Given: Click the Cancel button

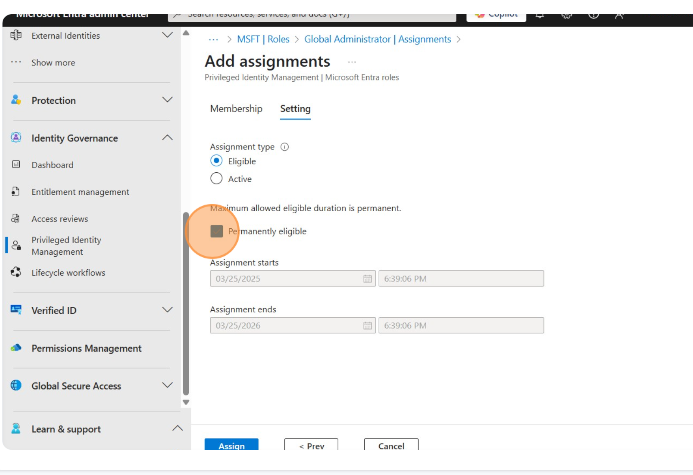Looking at the screenshot, I should click(x=391, y=445).
